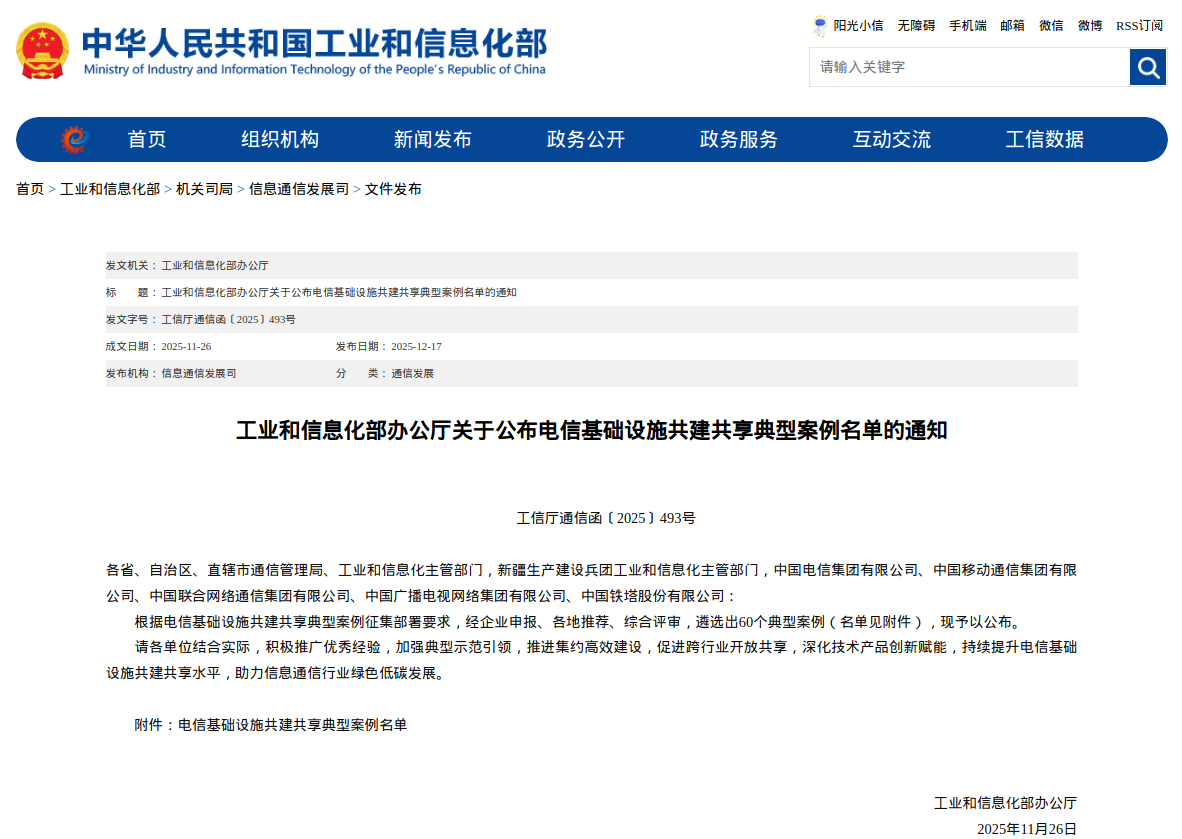Open the 首页 navigation menu item
The width and height of the screenshot is (1182, 839).
click(147, 139)
